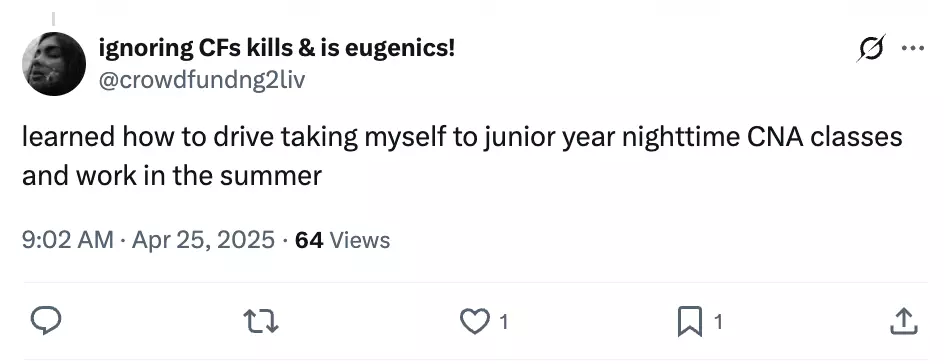The height and width of the screenshot is (364, 944).
Task: Click the like count next to heart
Action: point(504,322)
